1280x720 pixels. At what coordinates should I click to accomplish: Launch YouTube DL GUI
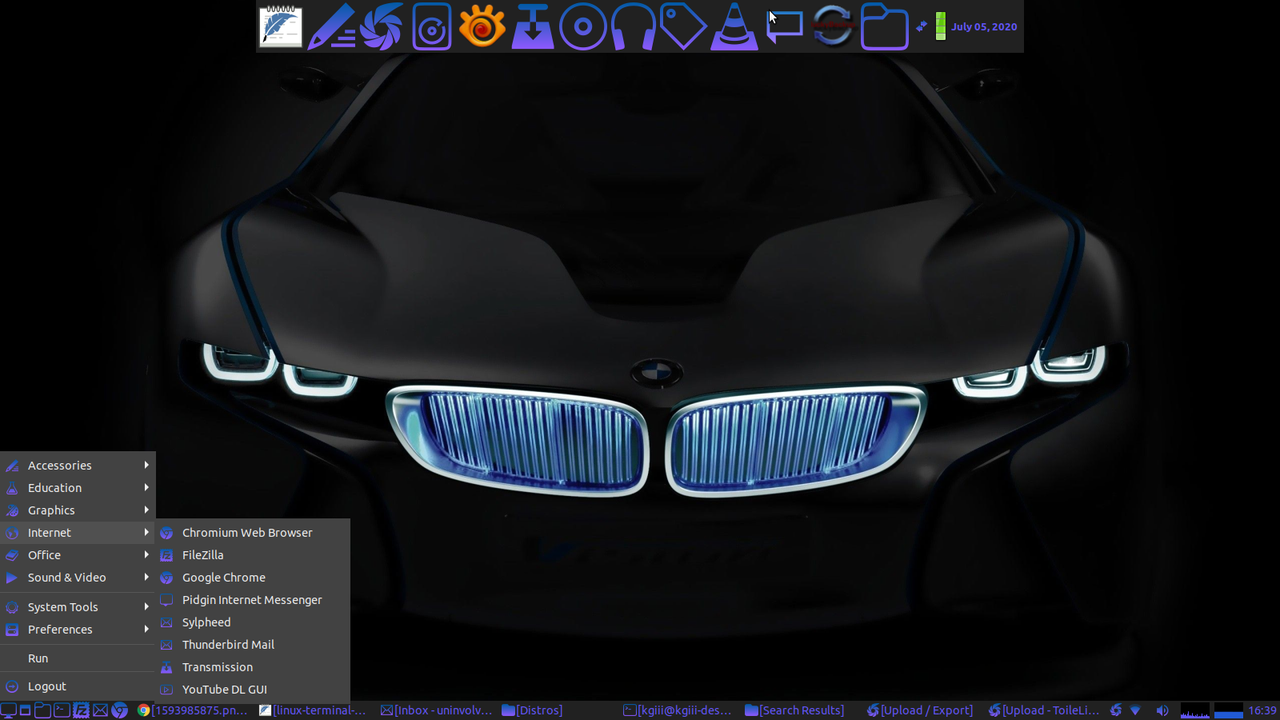pyautogui.click(x=253, y=689)
